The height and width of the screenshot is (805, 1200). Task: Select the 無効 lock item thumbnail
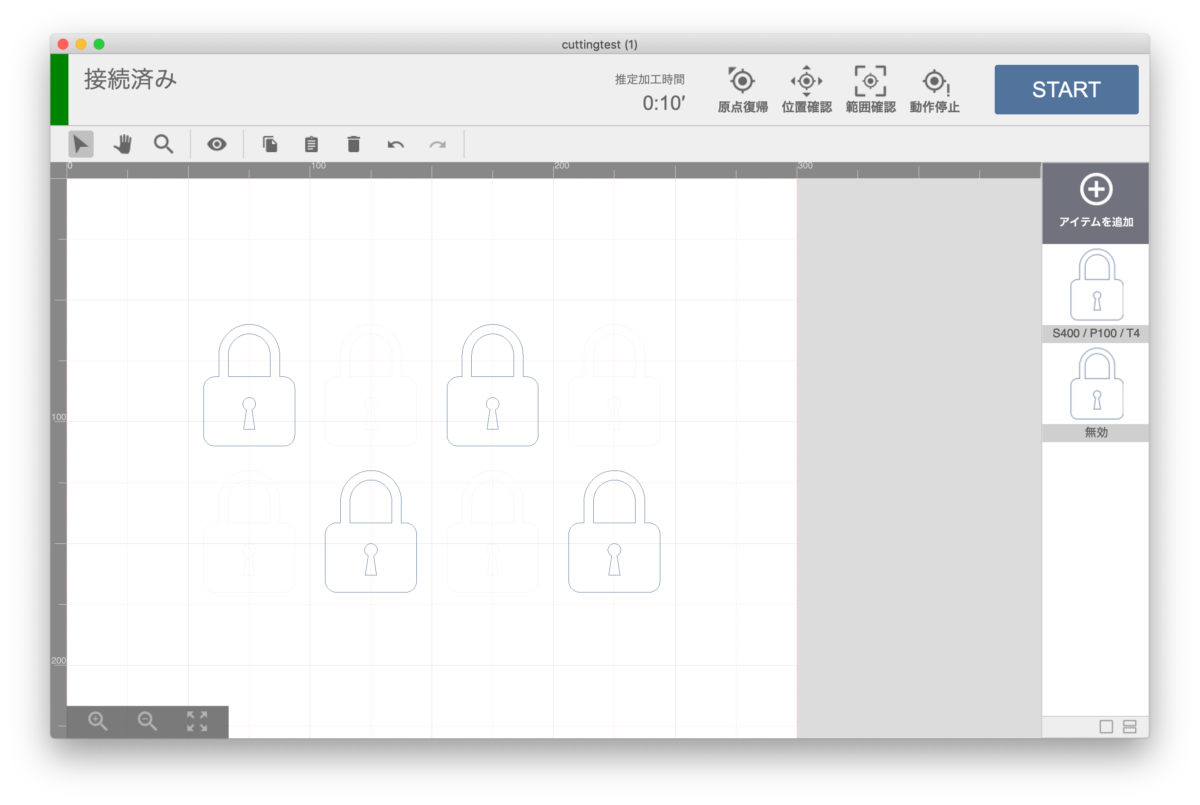tap(1096, 384)
